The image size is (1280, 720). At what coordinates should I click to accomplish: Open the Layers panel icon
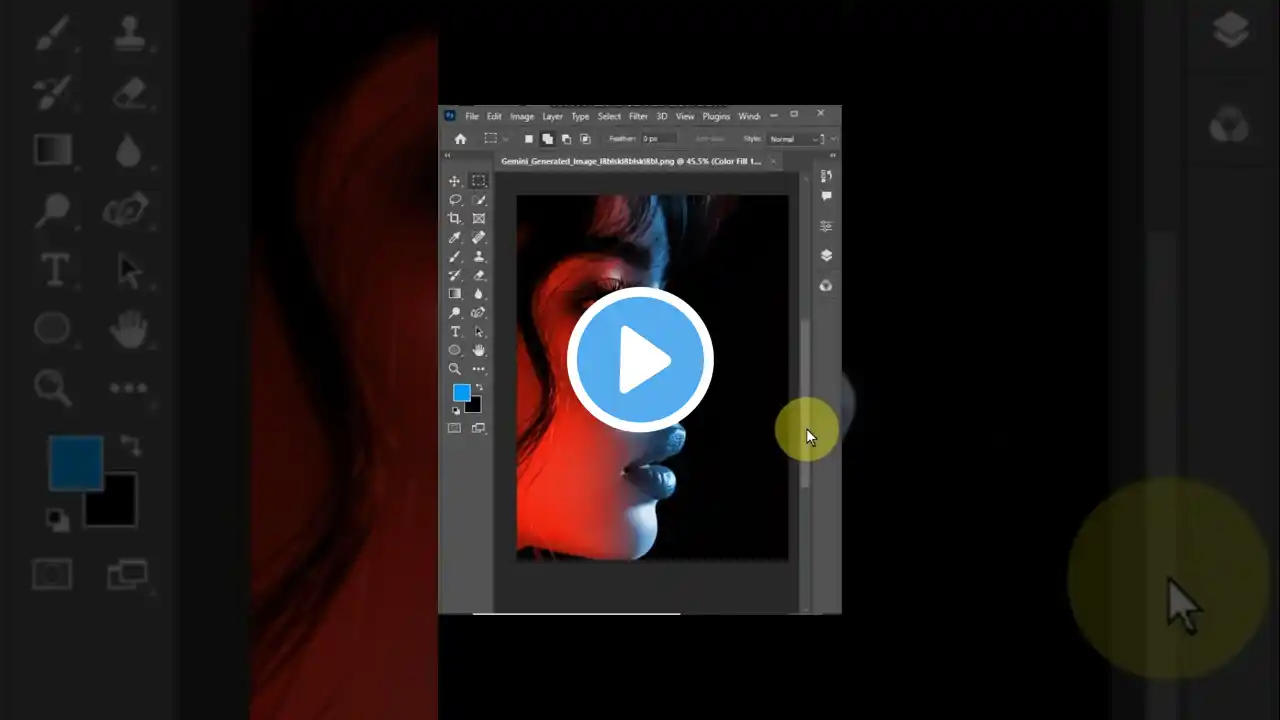pyautogui.click(x=826, y=255)
